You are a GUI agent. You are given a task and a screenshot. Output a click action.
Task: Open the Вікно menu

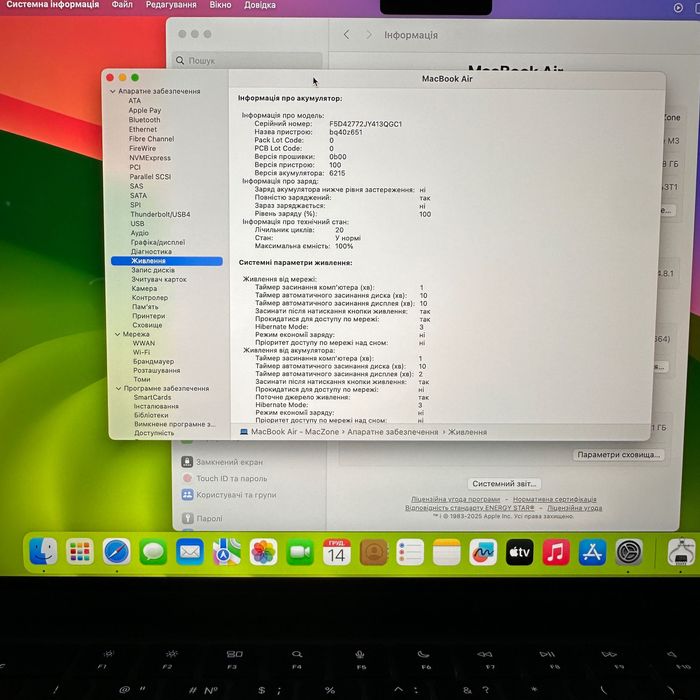coord(221,5)
